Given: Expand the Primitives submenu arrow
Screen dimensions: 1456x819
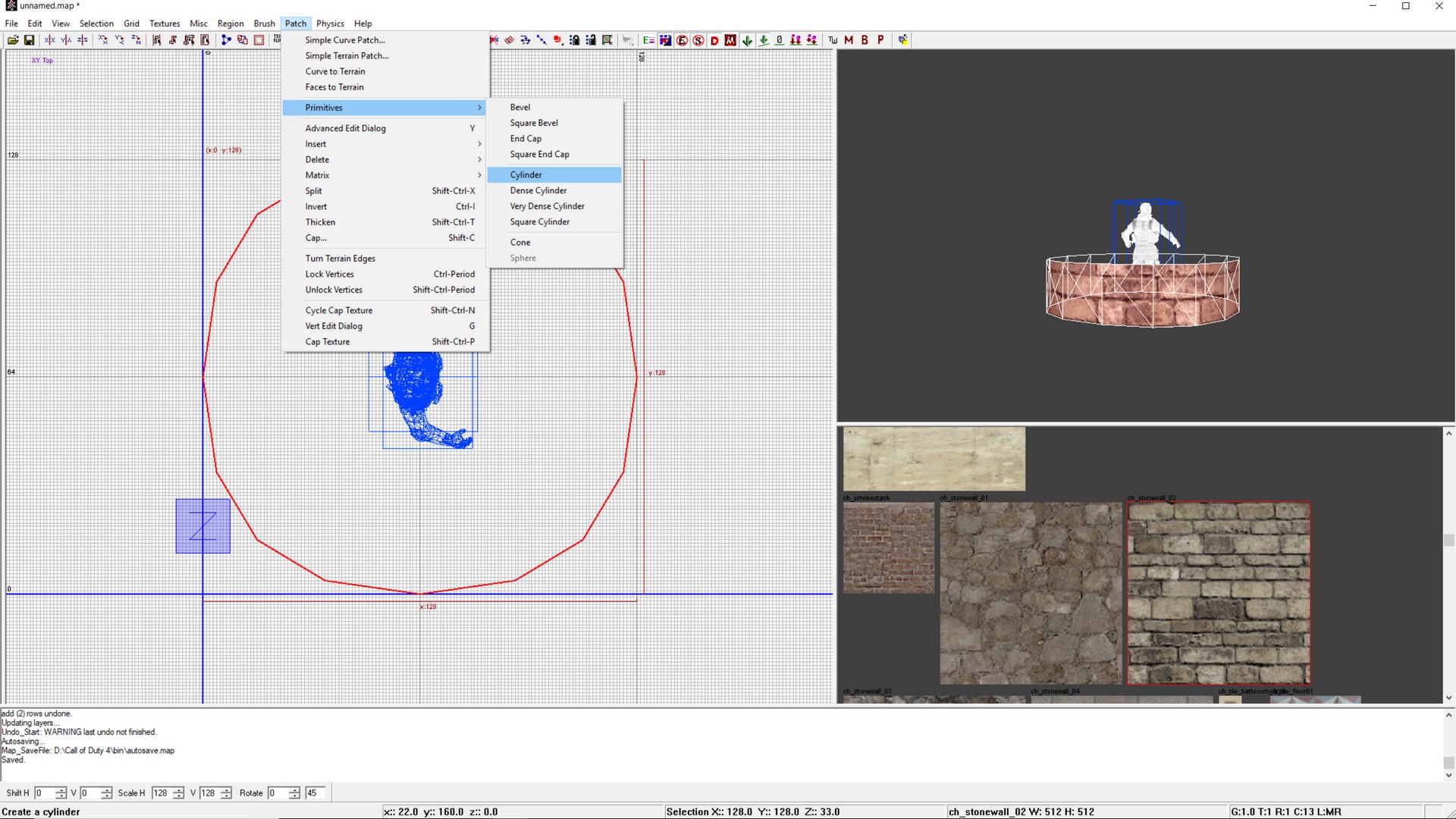Looking at the screenshot, I should 479,108.
